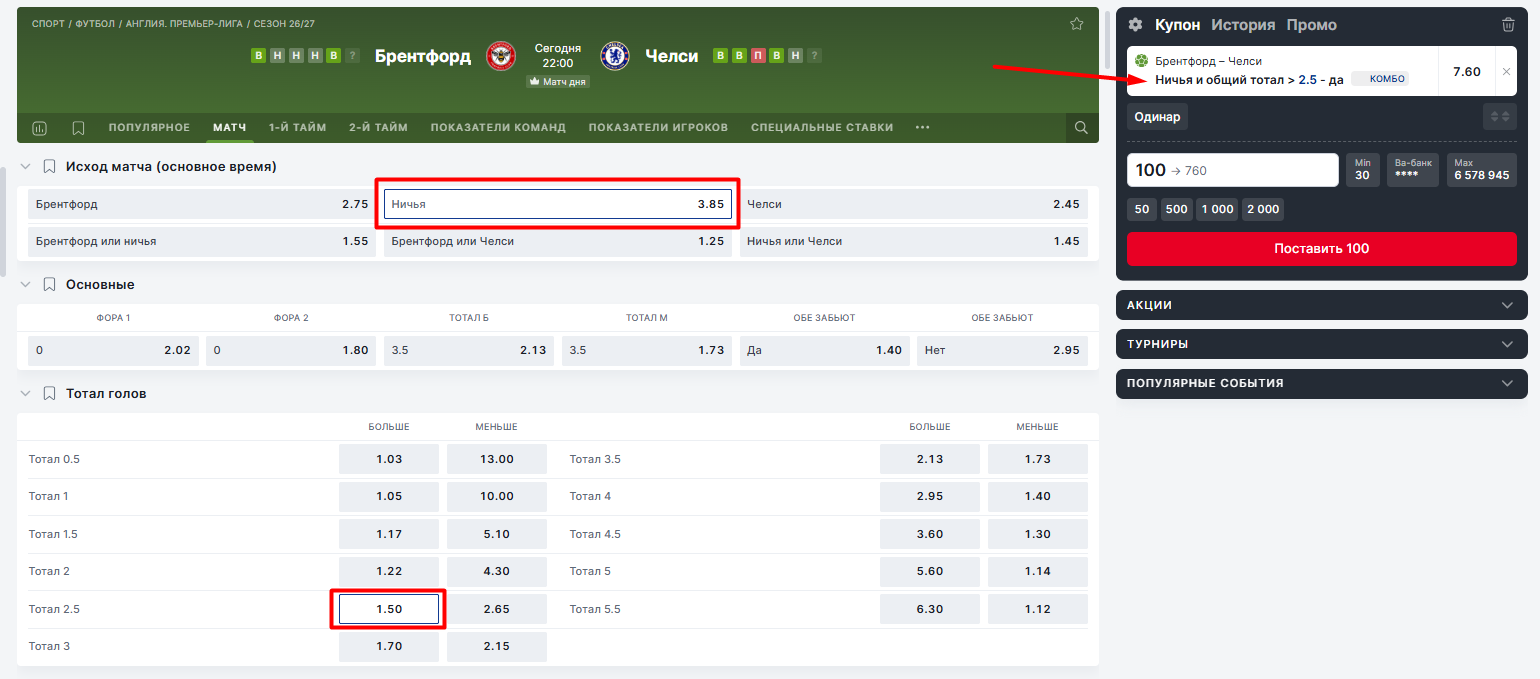Show more market tabs via the three-dot icon

coord(922,128)
